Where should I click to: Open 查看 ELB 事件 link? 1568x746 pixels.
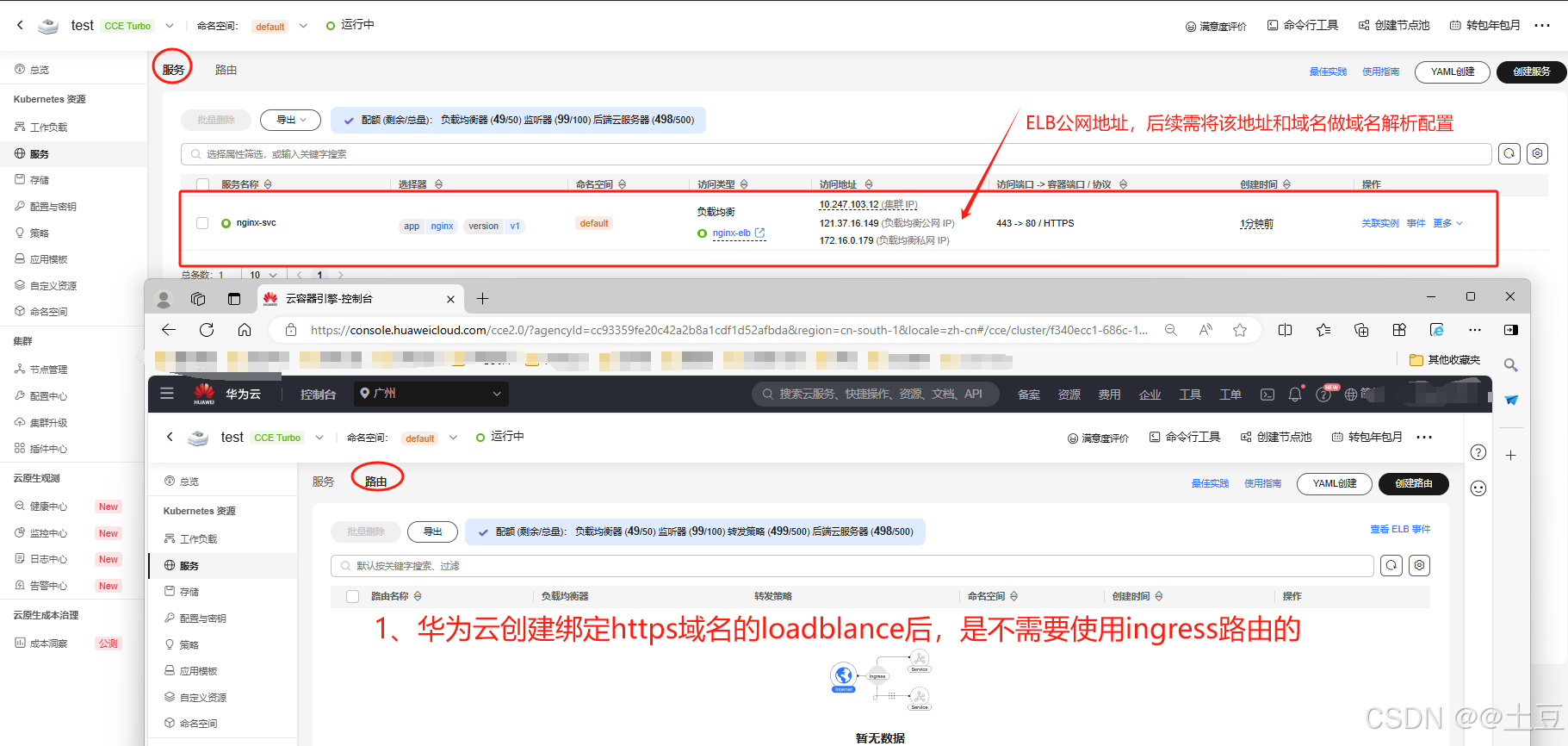[1400, 529]
